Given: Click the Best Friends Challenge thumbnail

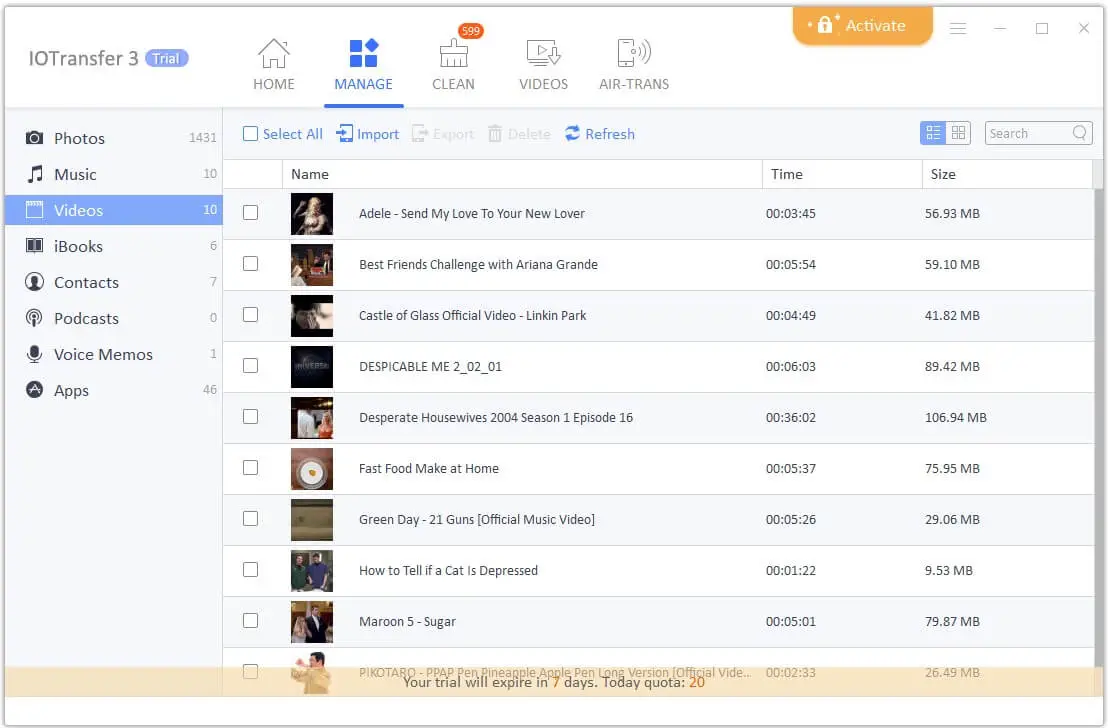Looking at the screenshot, I should (312, 264).
